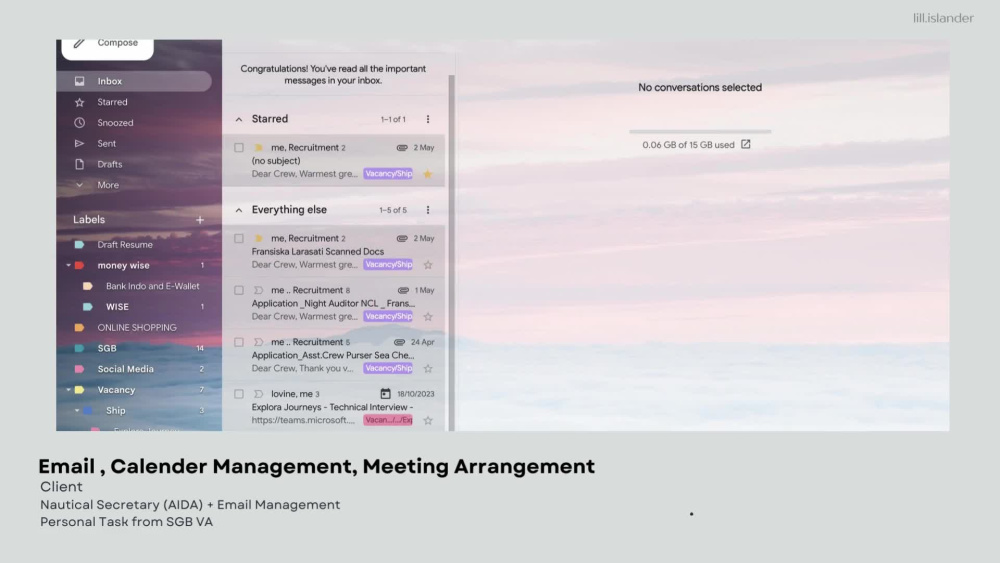Click the Social Media pink label icon
Image resolution: width=1000 pixels, height=563 pixels.
(x=79, y=369)
